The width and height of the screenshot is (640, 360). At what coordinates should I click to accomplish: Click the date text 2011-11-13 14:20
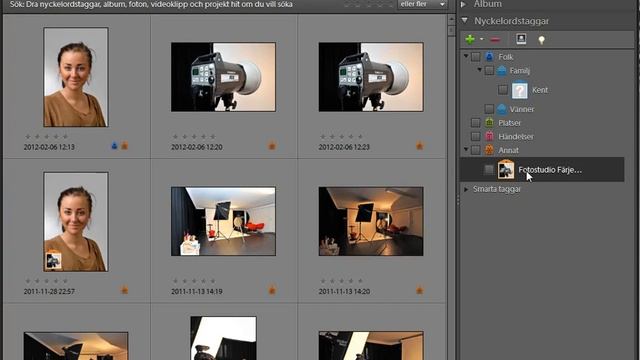[x=344, y=292]
